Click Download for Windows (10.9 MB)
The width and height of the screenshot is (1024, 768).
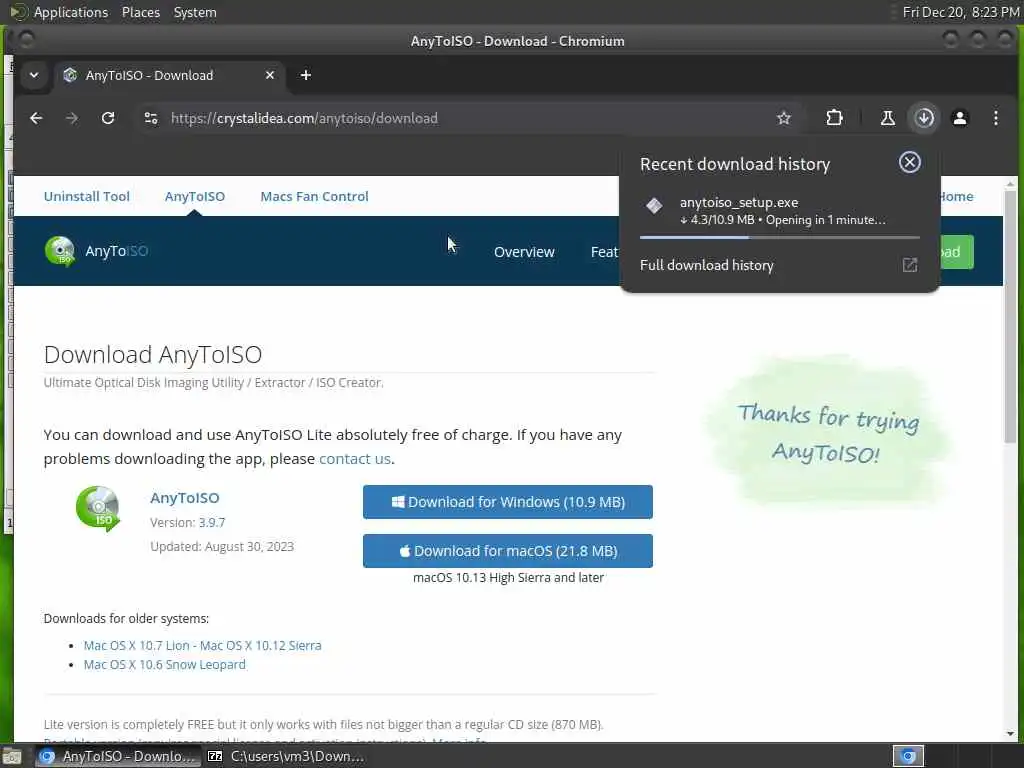pos(507,502)
